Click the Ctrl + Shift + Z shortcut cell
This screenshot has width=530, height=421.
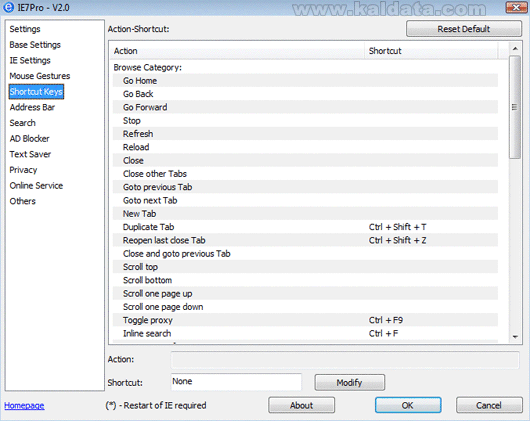(x=398, y=240)
